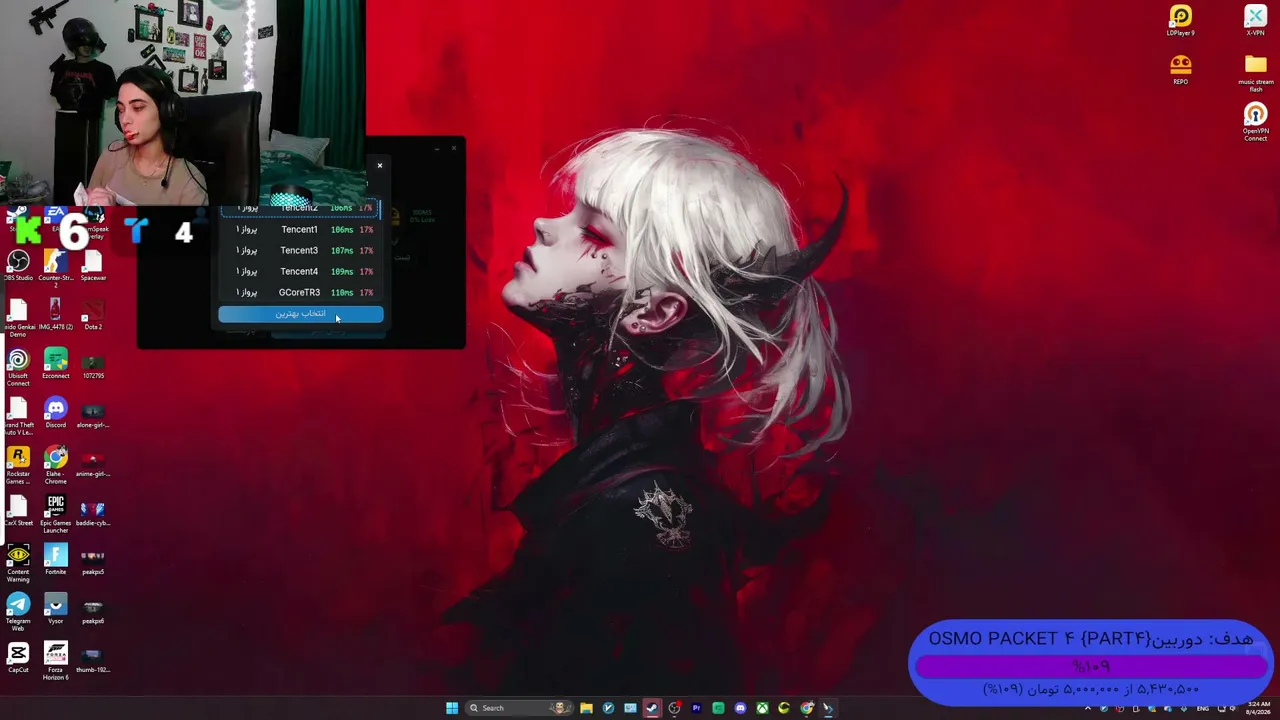Select the IMG_4478 (2) file icon

pos(55,314)
